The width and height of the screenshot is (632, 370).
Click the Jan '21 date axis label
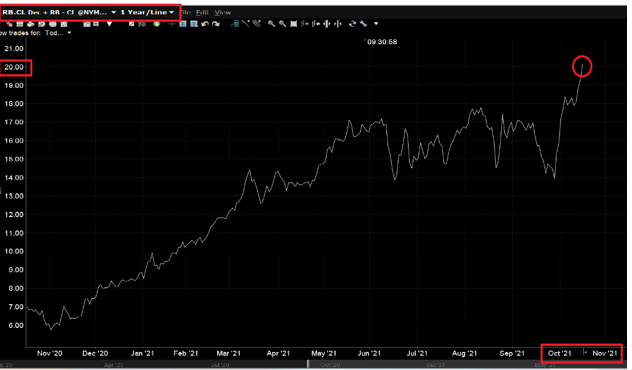point(142,353)
